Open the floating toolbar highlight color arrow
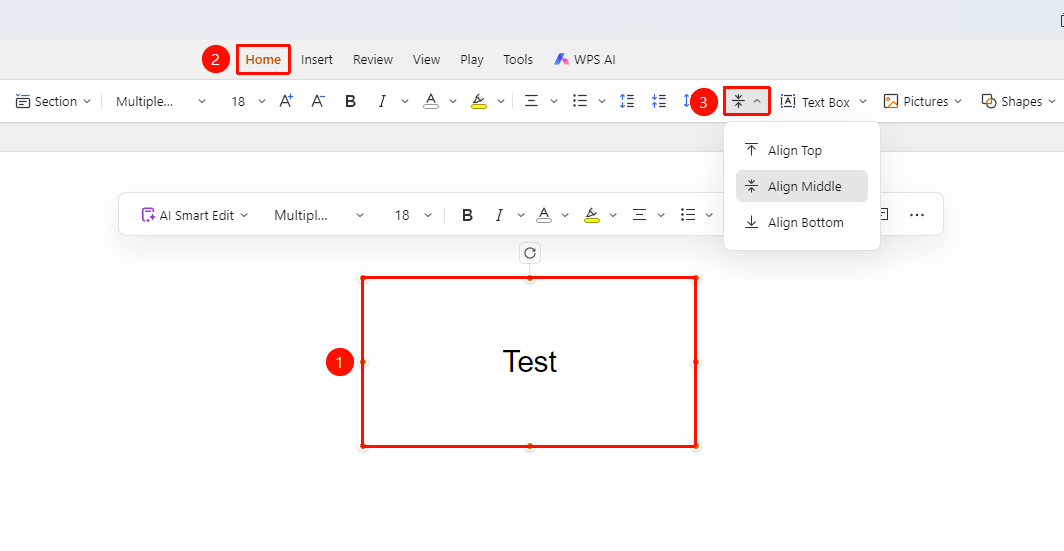 point(613,215)
